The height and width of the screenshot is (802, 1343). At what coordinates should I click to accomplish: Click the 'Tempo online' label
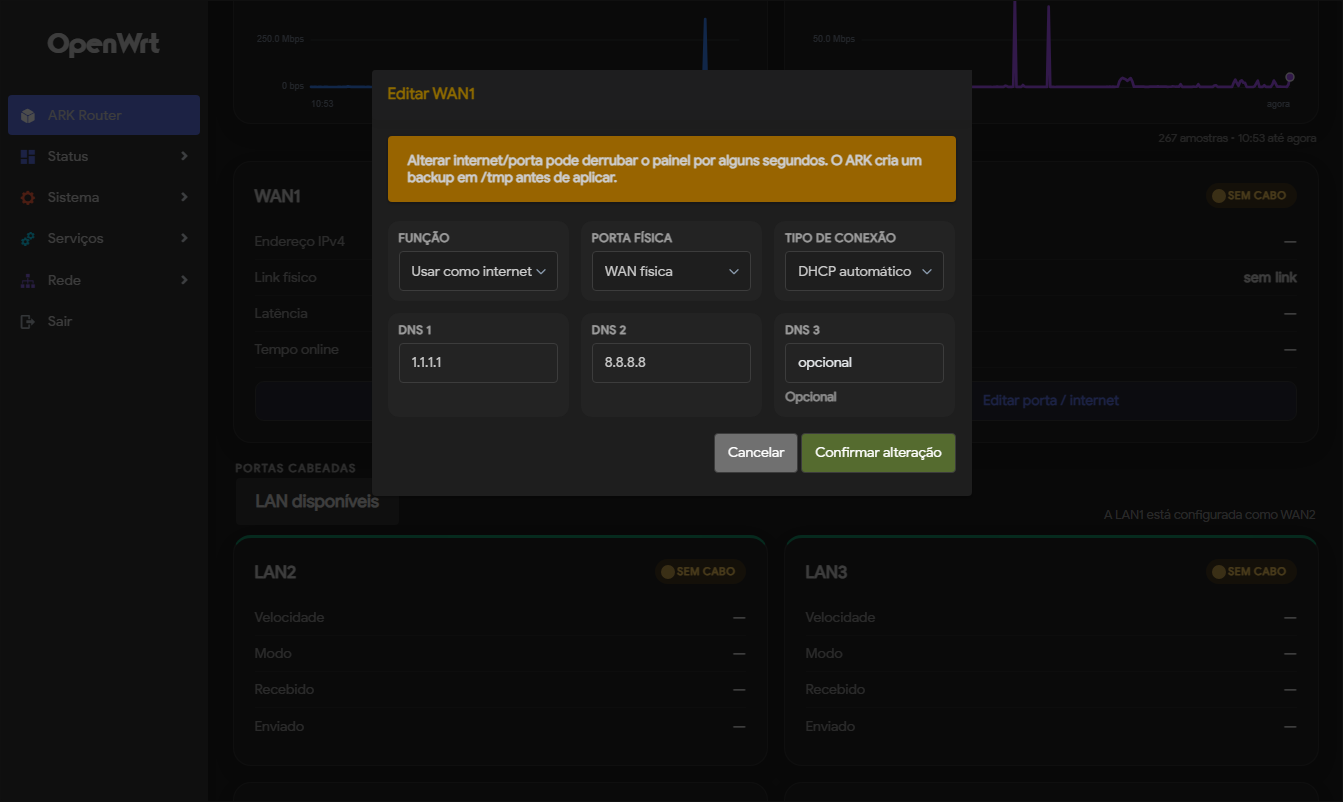click(297, 350)
